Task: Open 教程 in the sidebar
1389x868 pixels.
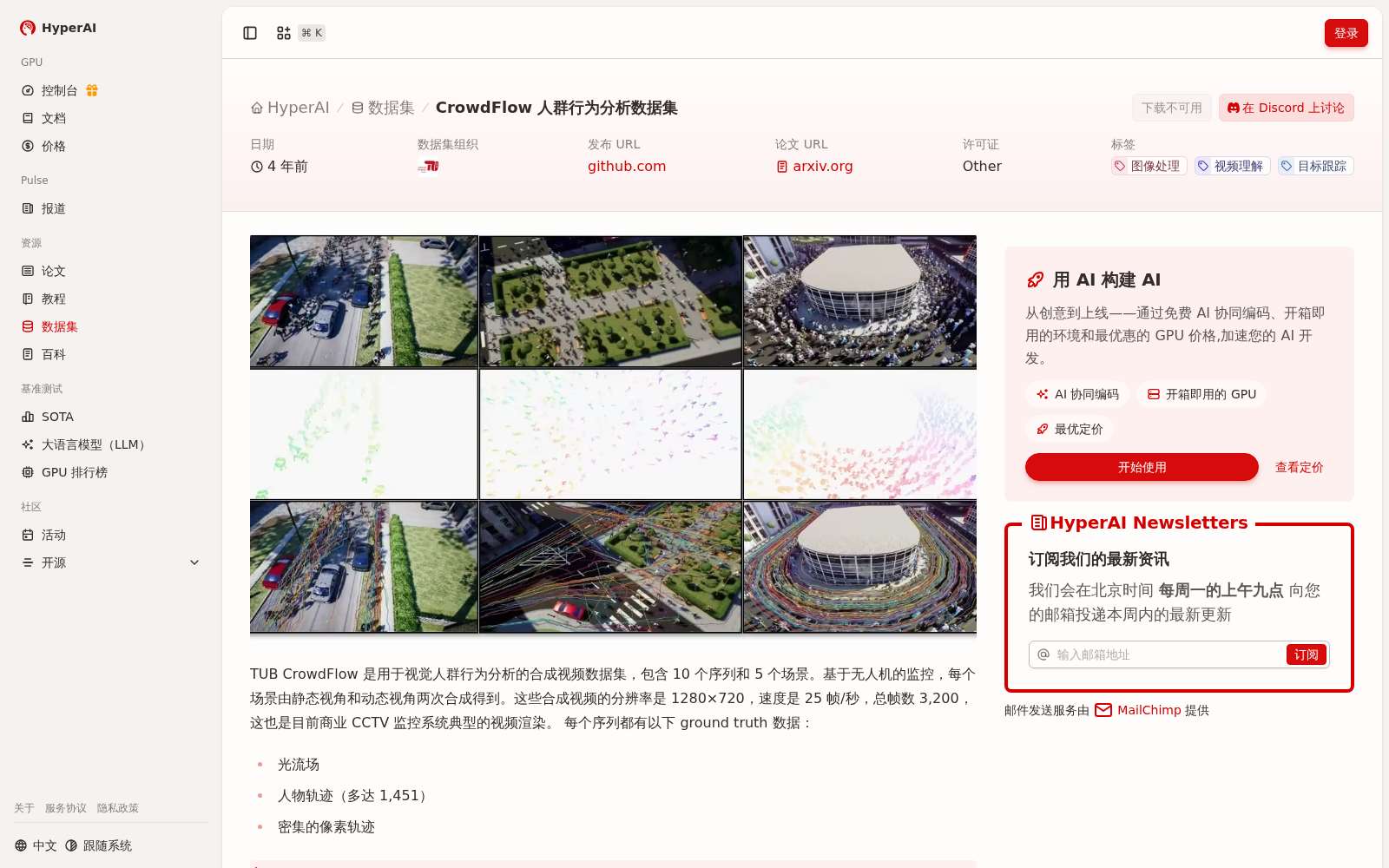Action: pos(111,299)
